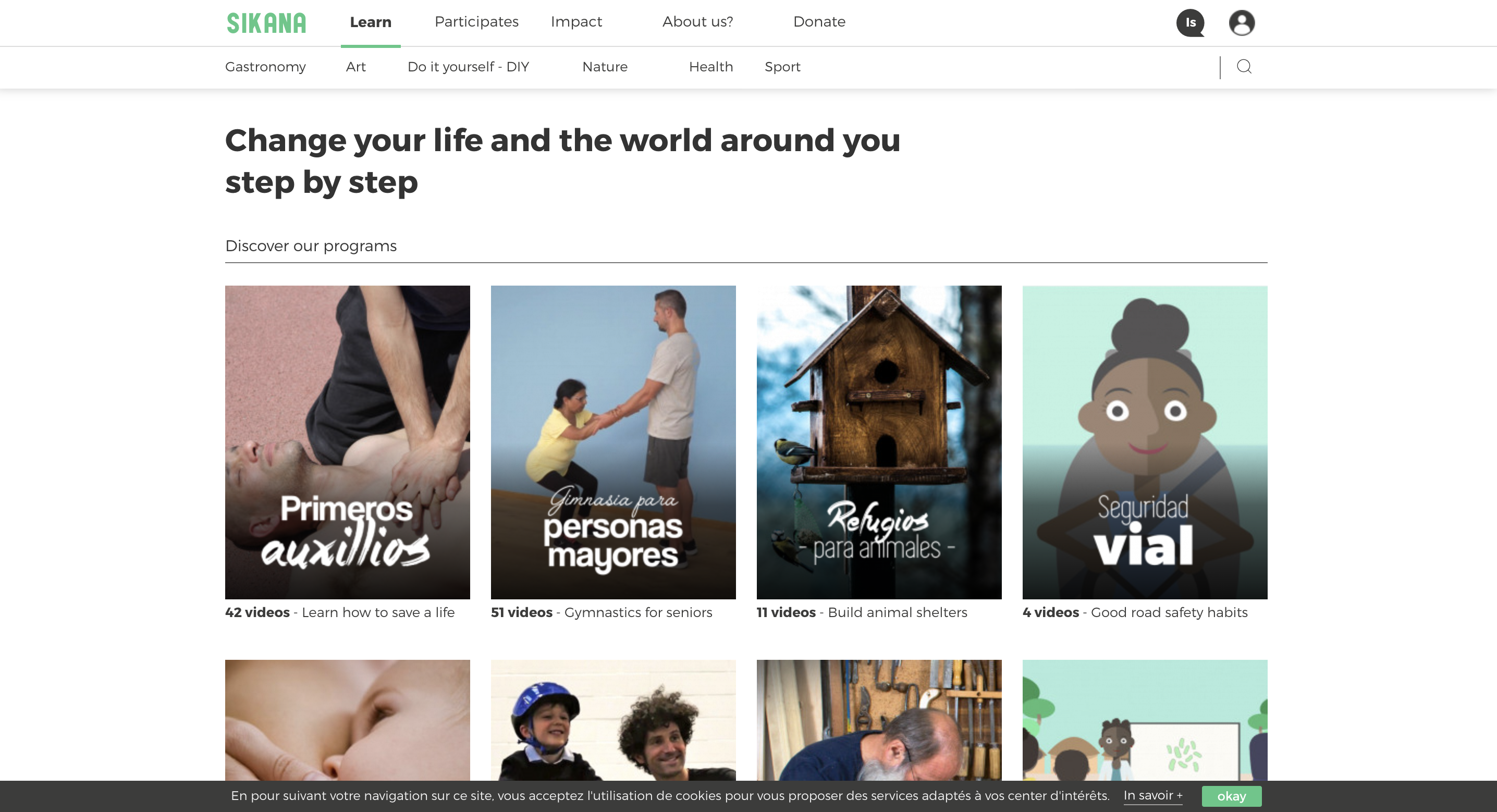
Task: Open the user account profile icon
Action: point(1241,22)
